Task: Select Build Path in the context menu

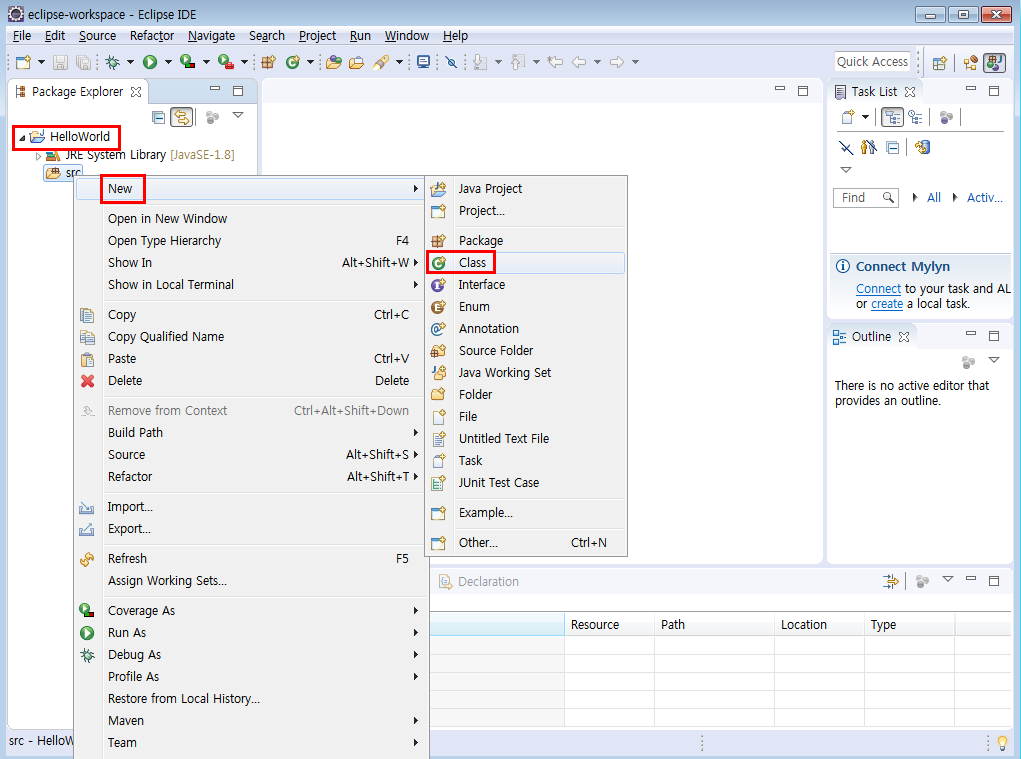Action: point(249,433)
